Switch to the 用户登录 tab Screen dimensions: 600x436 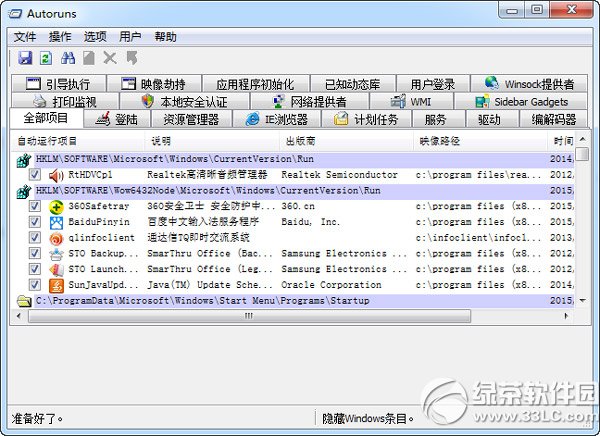433,83
